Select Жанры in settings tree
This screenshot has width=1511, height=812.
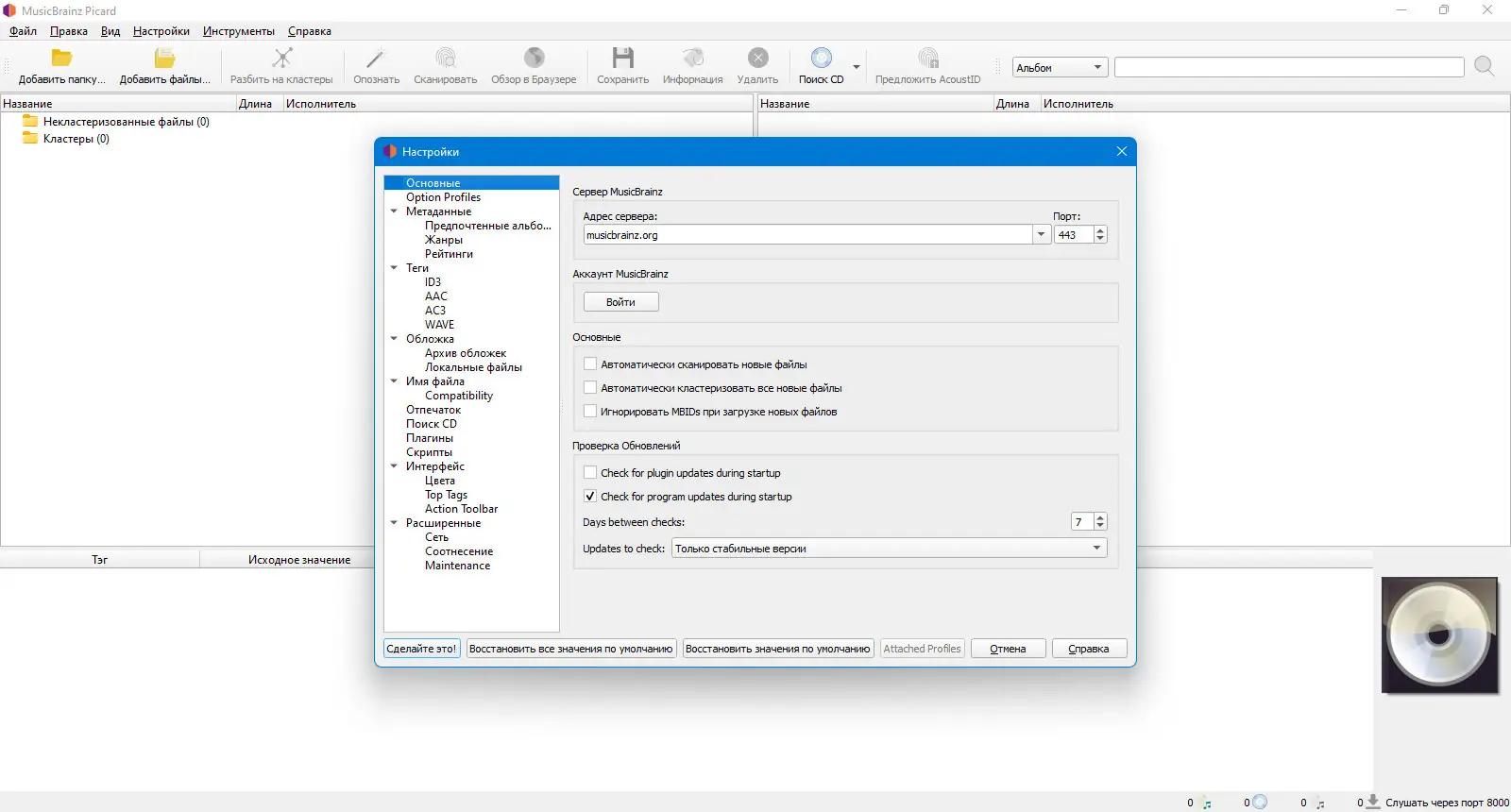tap(444, 240)
